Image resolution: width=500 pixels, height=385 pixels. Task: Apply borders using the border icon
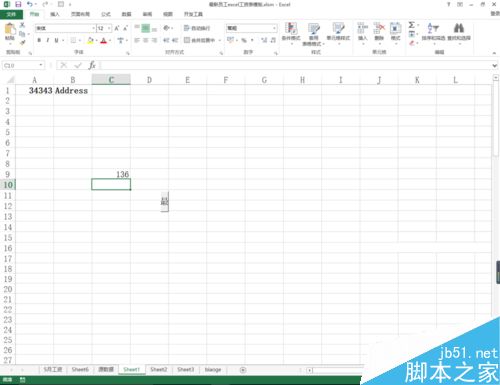[73, 40]
